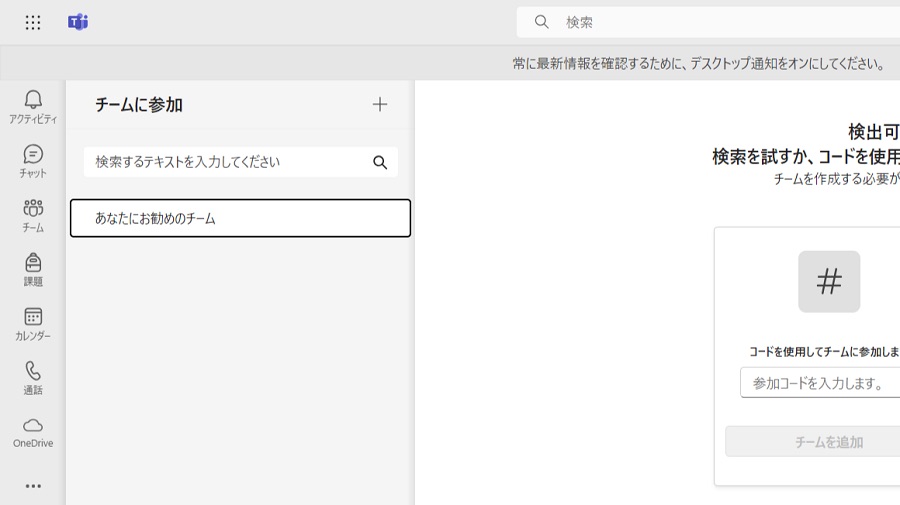Click the hashtag join-code tile icon

click(x=829, y=282)
